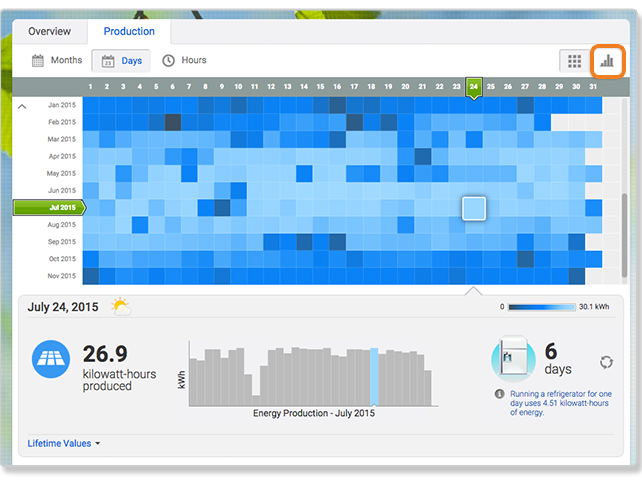Click the up chevron above the month list
The width and height of the screenshot is (642, 480).
22,106
